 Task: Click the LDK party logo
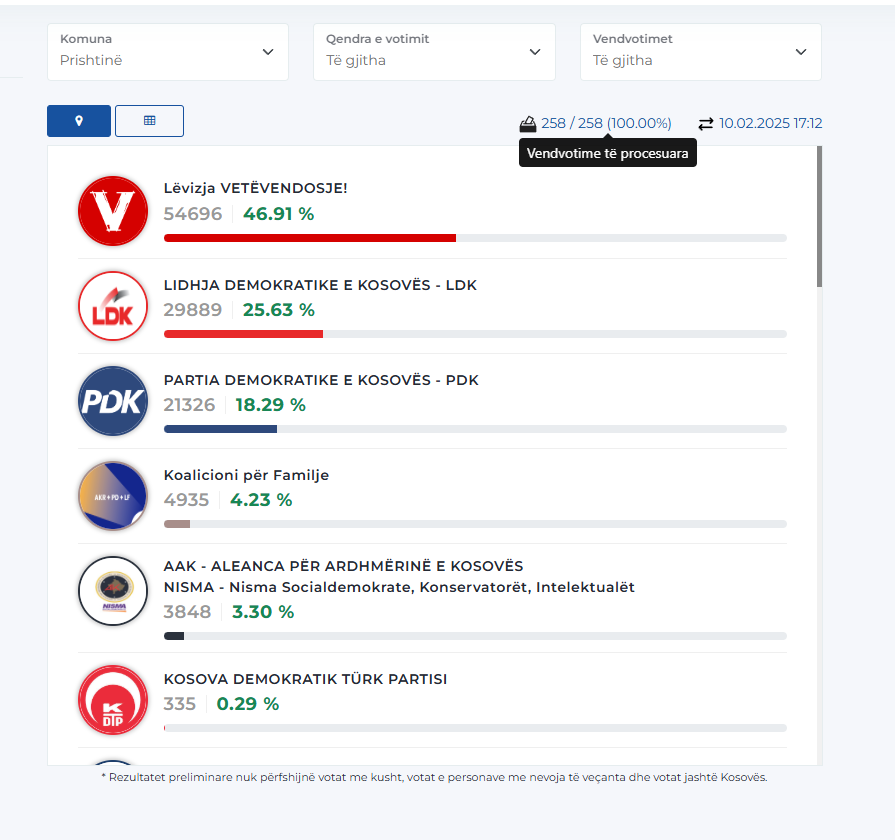click(113, 306)
